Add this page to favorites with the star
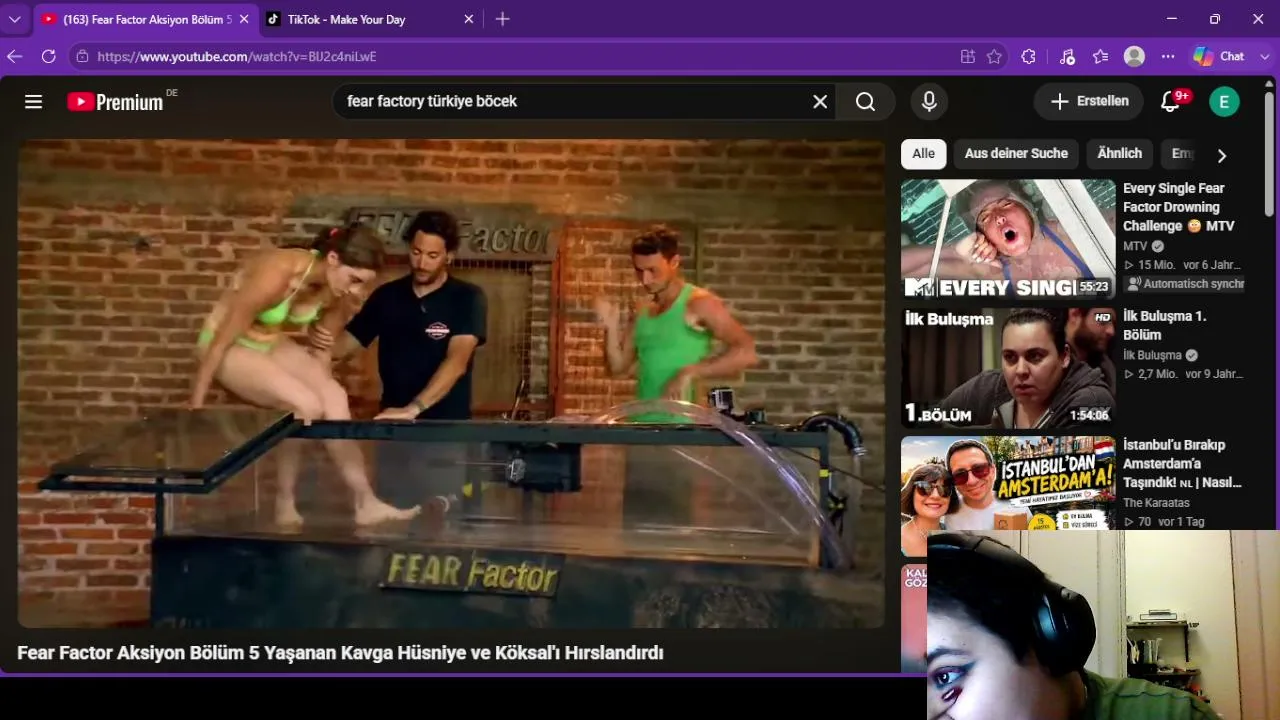The image size is (1280, 720). [994, 57]
